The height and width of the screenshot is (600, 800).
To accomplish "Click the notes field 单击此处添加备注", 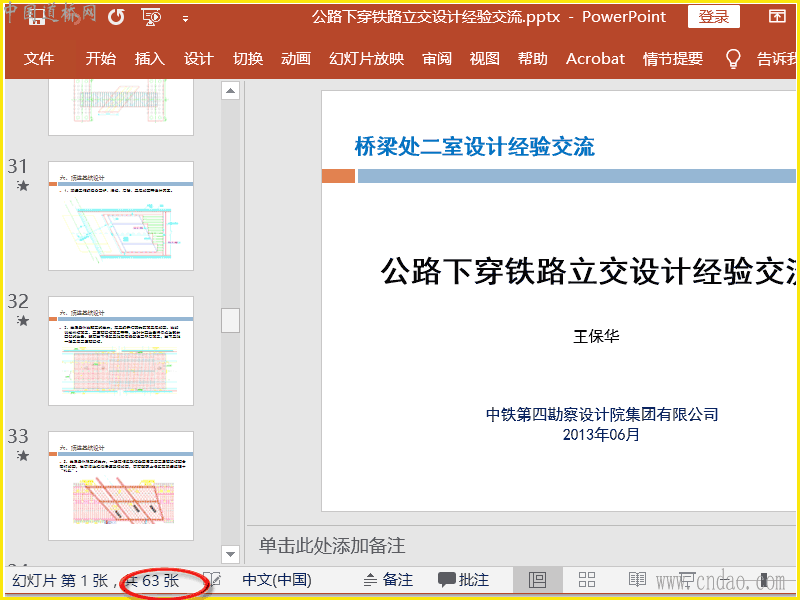I will coord(332,546).
